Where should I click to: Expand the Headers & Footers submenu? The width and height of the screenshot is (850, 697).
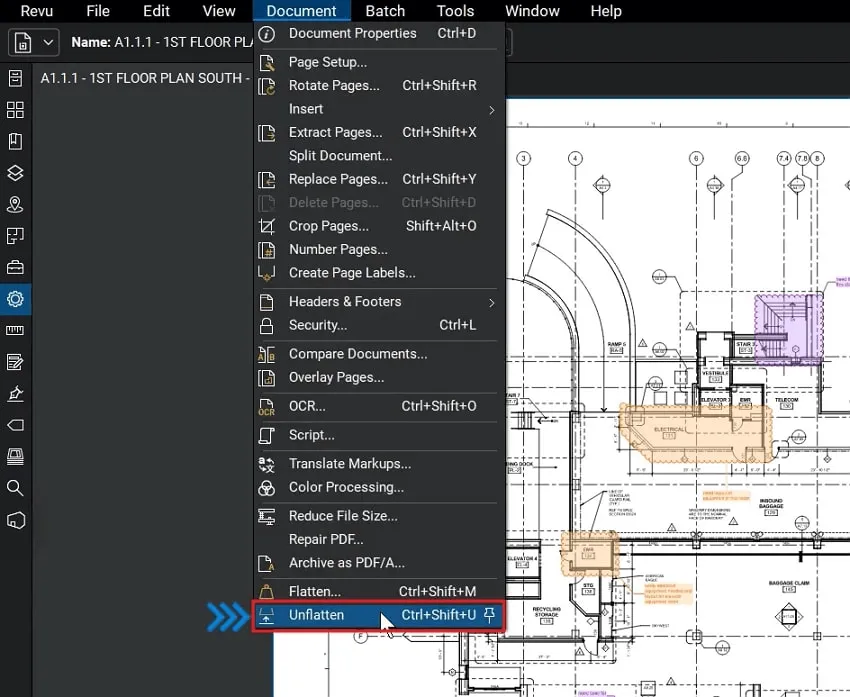coord(491,302)
